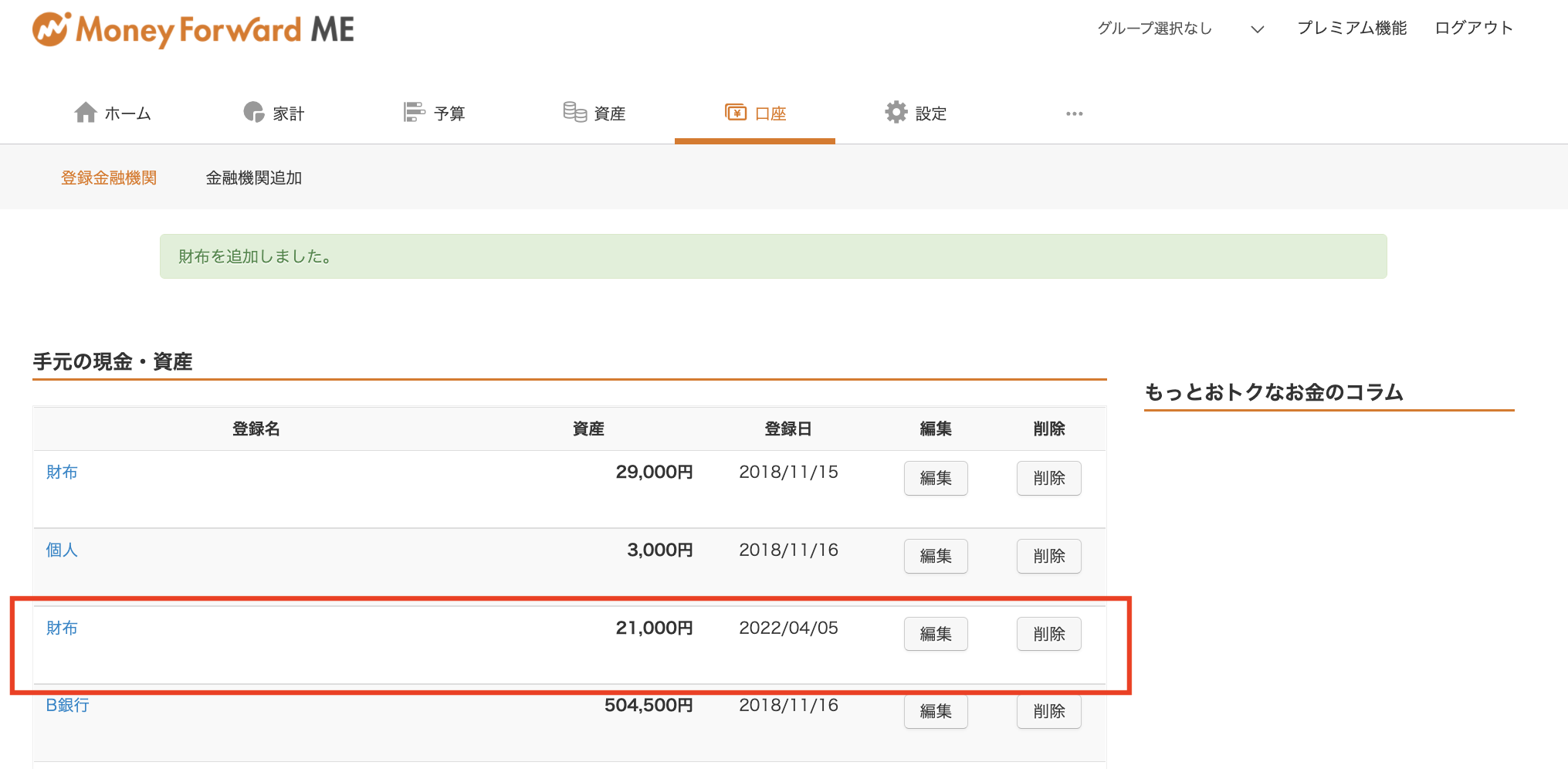
Task: Open the 予算 bar chart icon
Action: click(x=414, y=113)
